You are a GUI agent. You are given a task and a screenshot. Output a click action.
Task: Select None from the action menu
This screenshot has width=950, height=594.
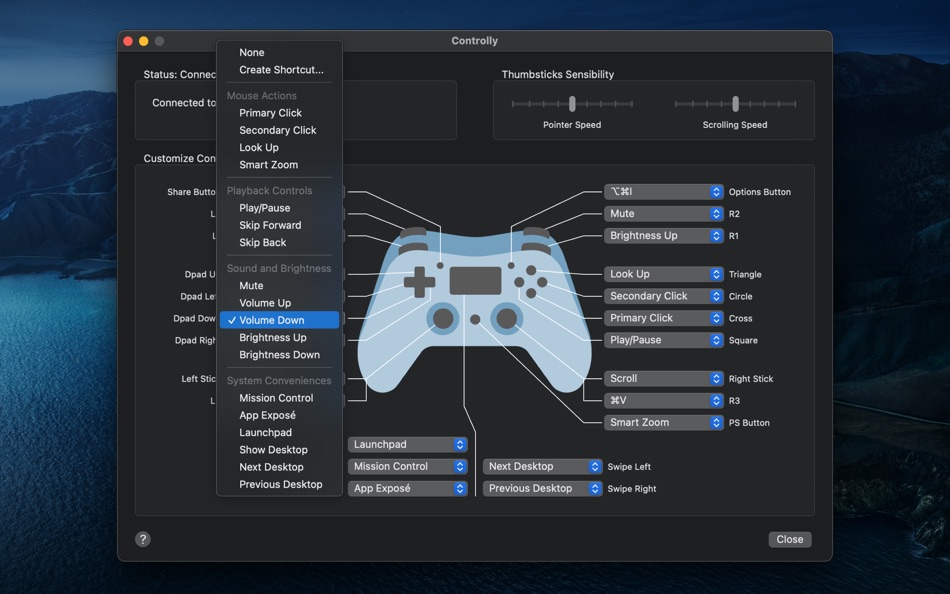279,53
